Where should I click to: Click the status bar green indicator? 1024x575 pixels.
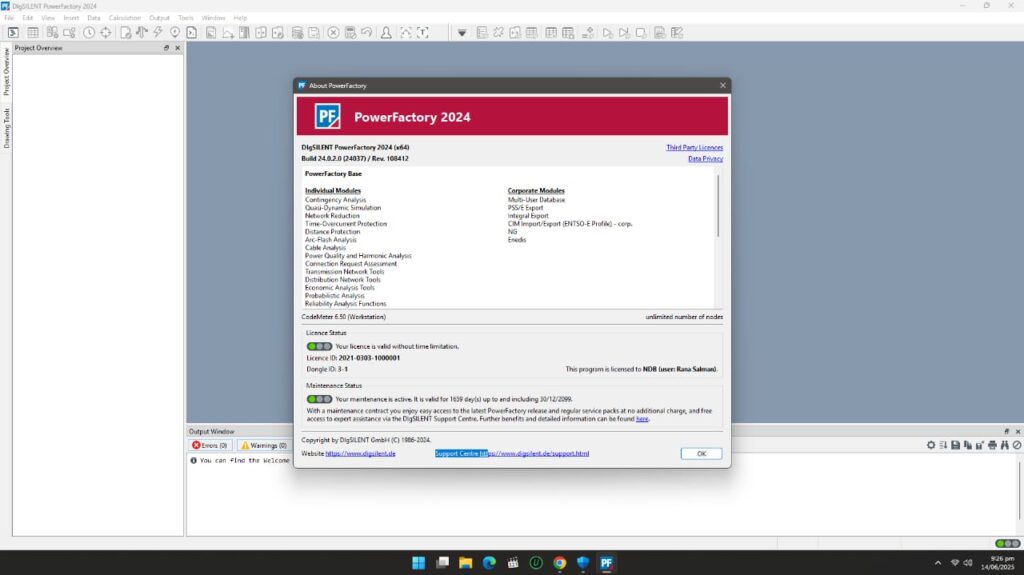point(1007,543)
